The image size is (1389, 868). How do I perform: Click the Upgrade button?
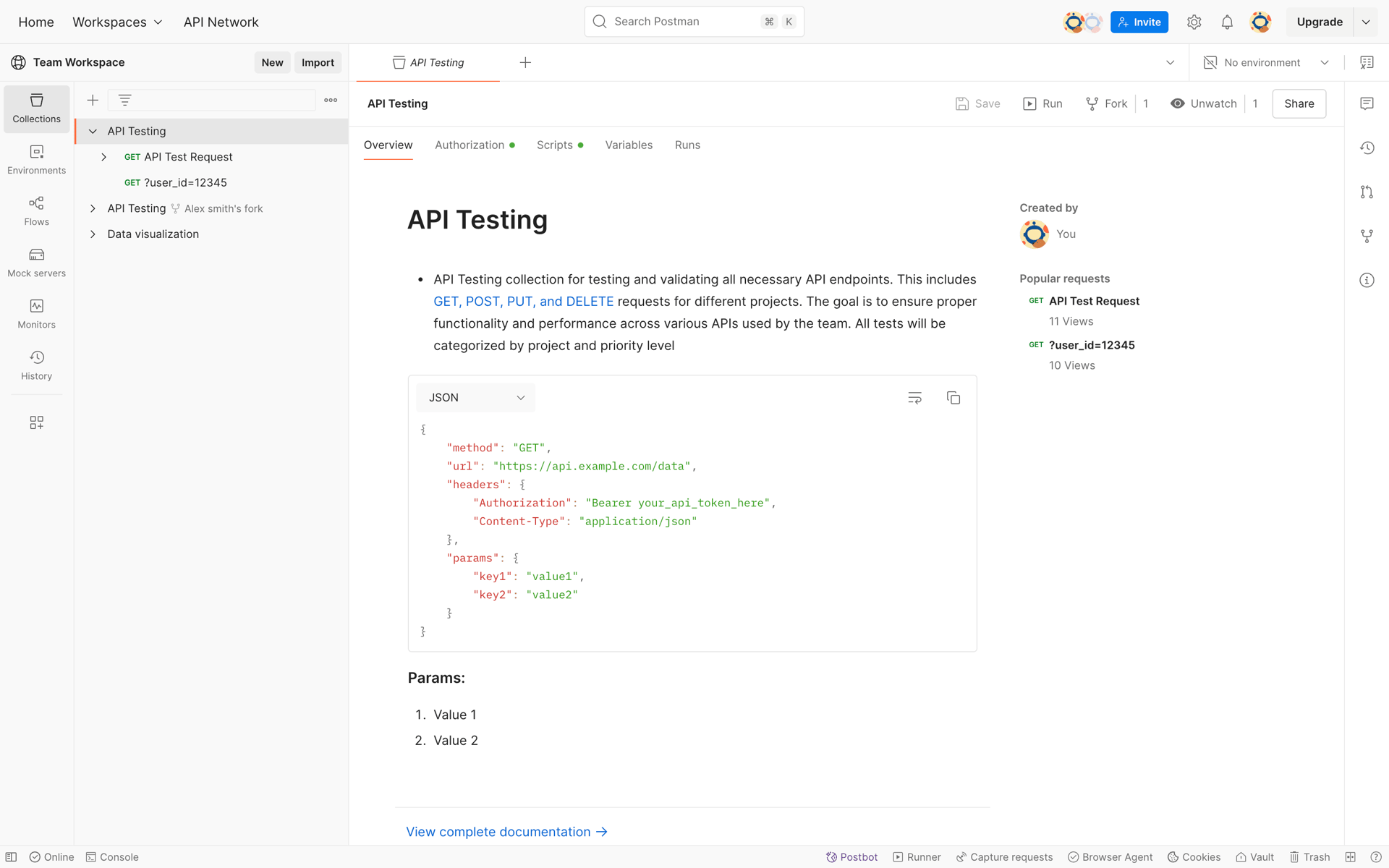(x=1320, y=22)
